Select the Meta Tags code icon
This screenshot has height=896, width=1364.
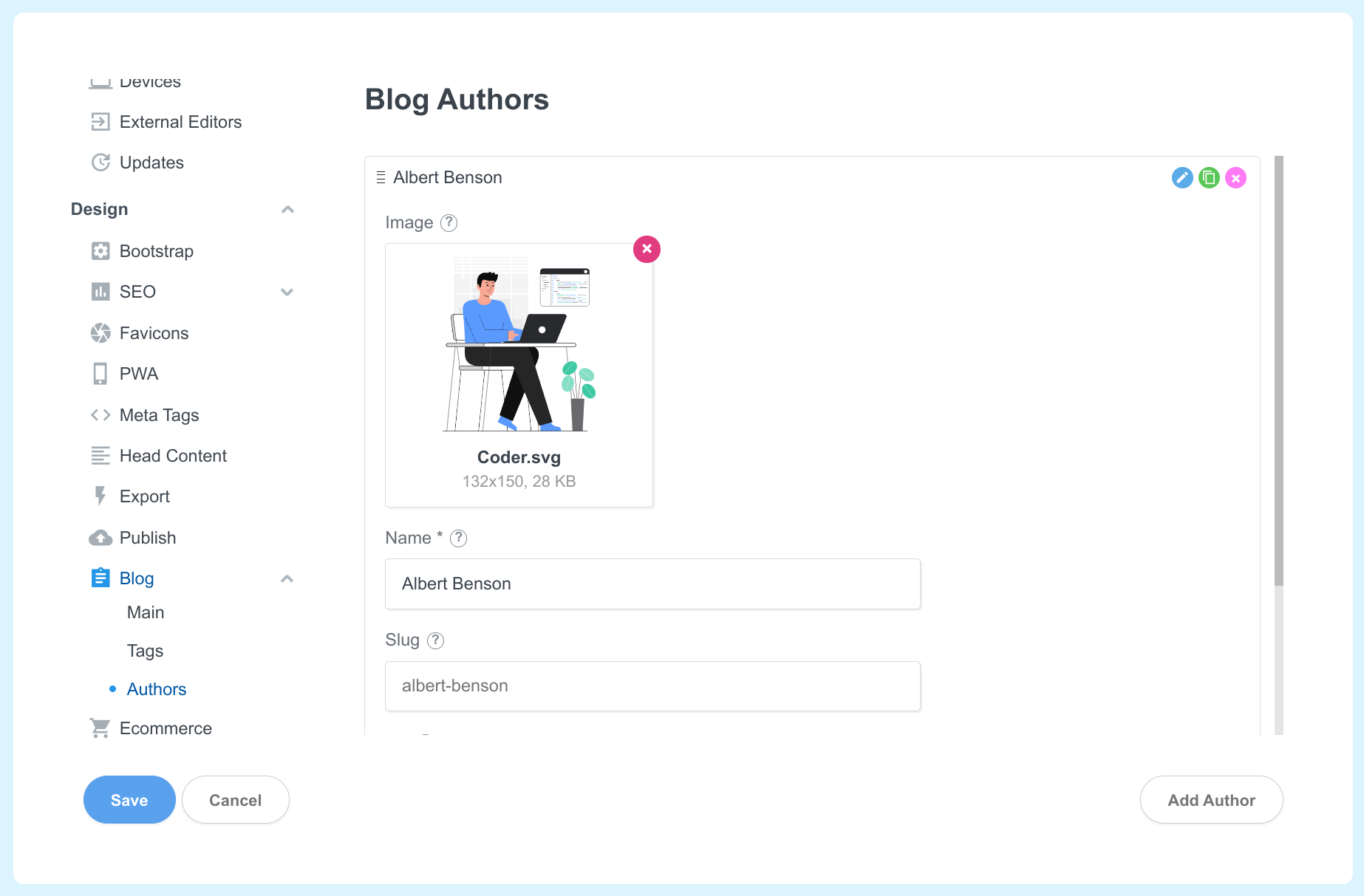(100, 414)
